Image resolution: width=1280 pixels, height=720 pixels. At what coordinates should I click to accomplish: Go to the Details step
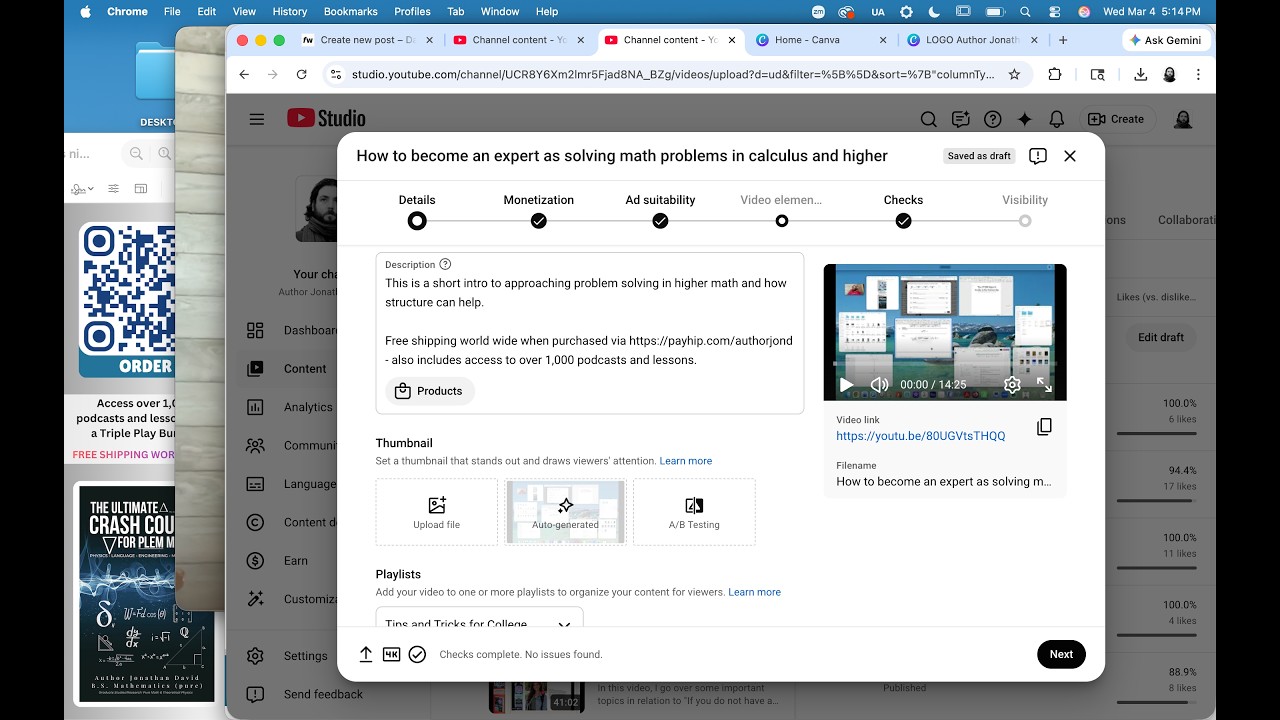417,211
